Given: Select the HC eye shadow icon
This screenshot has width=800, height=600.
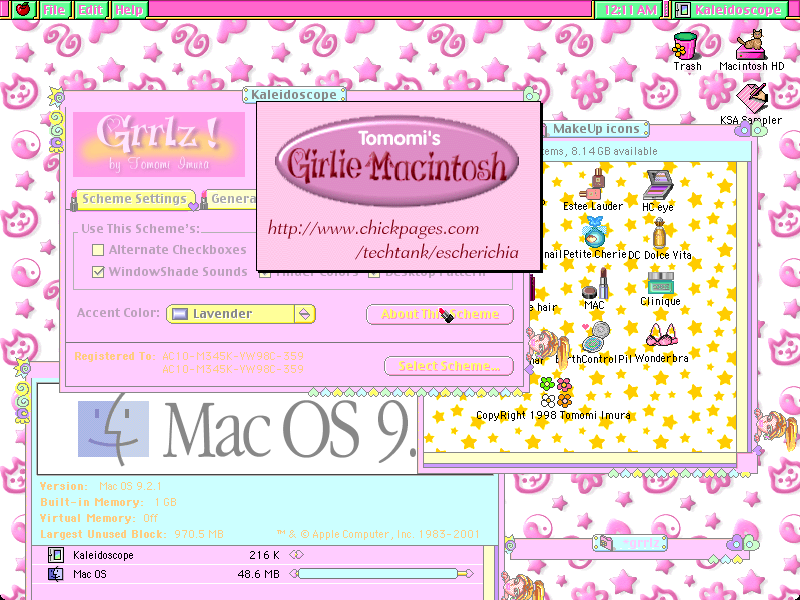Looking at the screenshot, I should coord(658,185).
